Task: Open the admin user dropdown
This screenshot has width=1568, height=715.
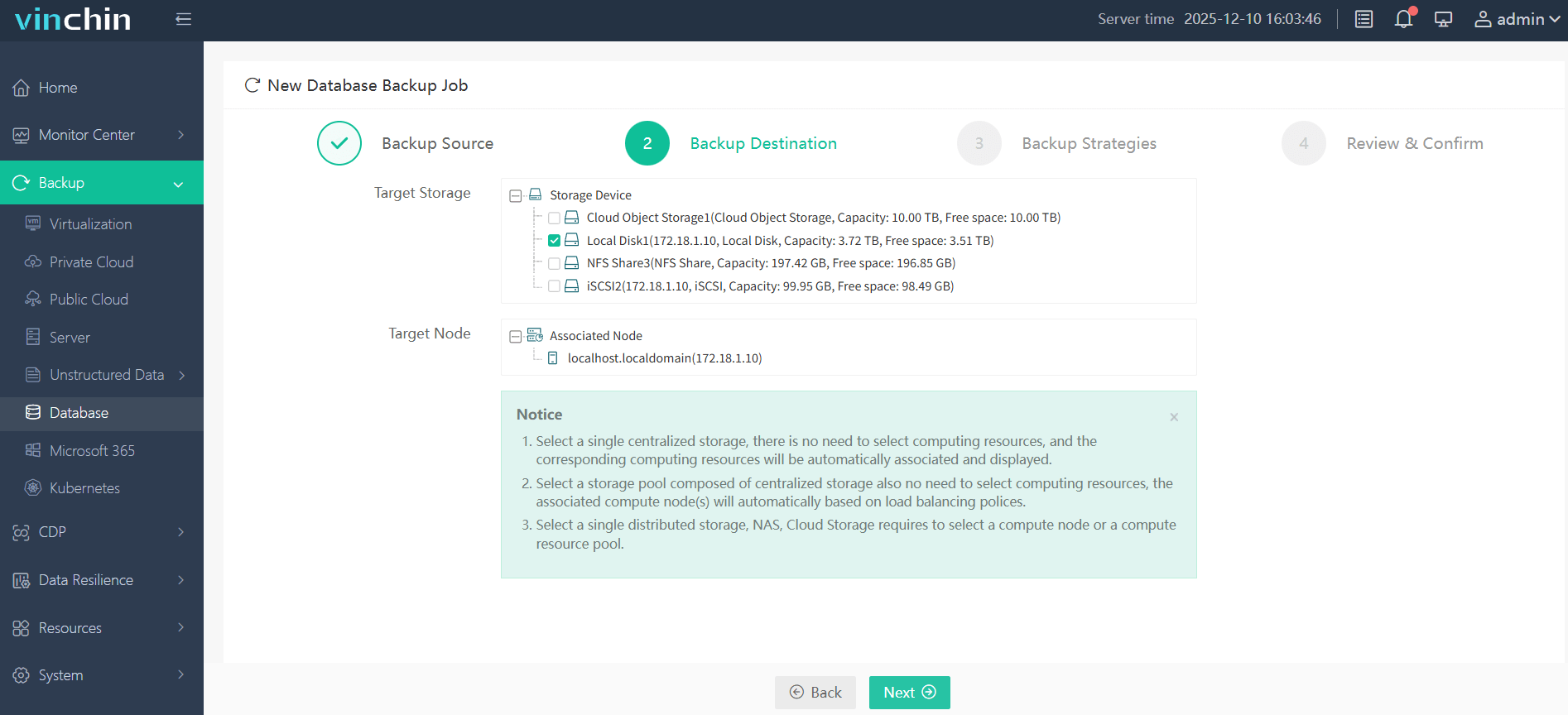Action: coord(1517,19)
